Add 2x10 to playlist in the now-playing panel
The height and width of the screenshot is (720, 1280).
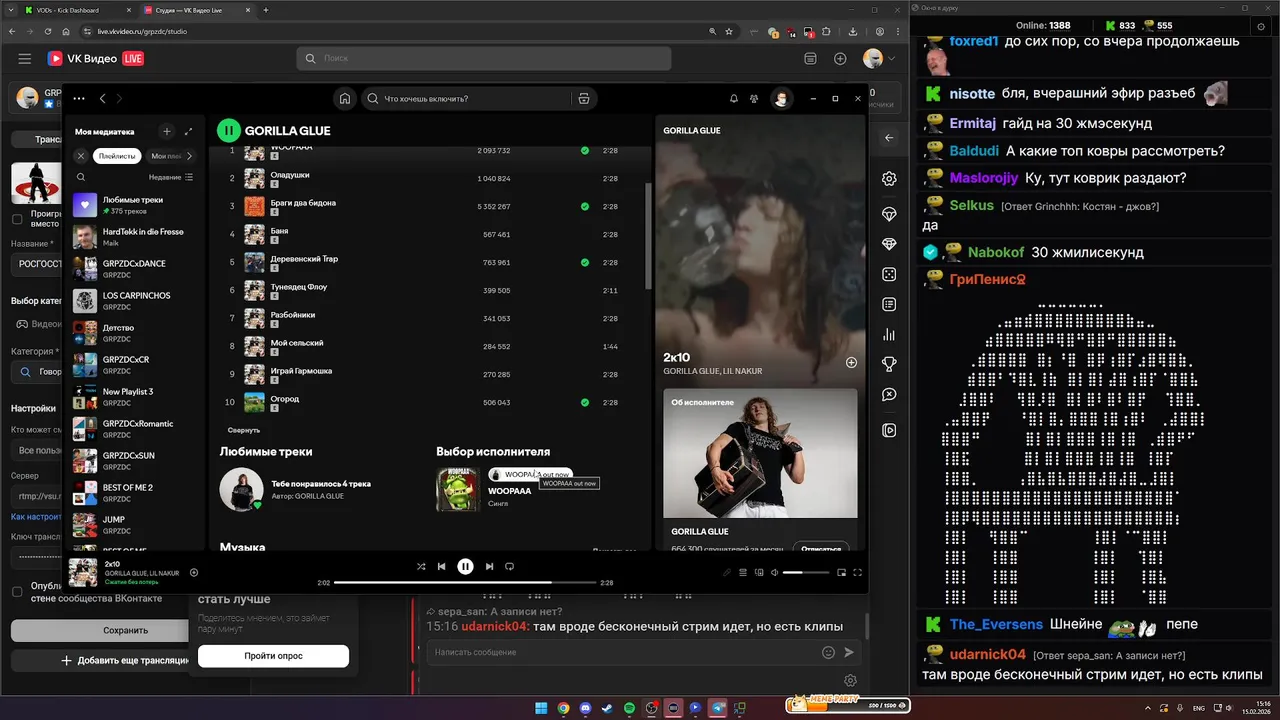[x=851, y=362]
